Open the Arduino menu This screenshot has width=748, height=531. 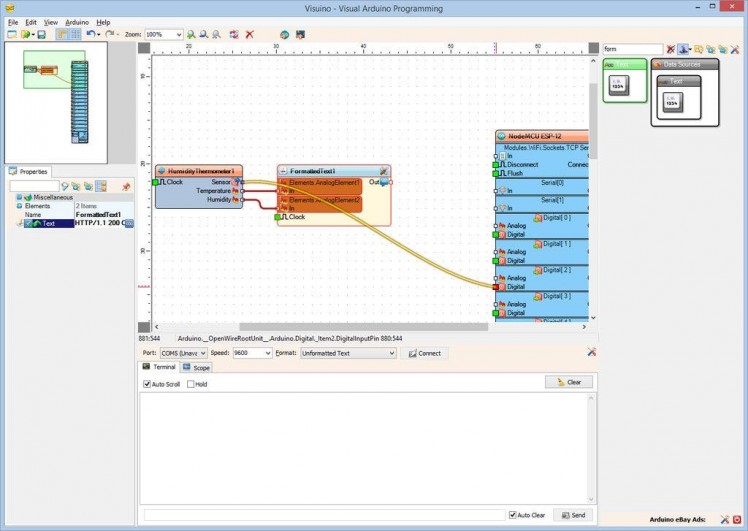[77, 21]
